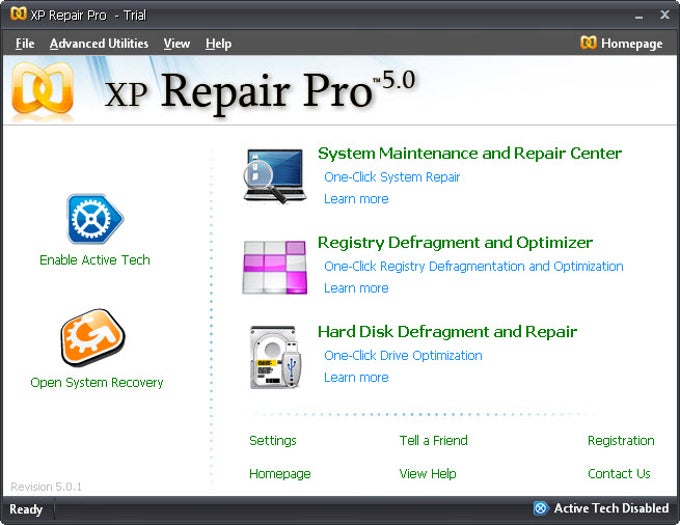Click the Active Tech Disabled status icon
The image size is (680, 525).
(541, 508)
